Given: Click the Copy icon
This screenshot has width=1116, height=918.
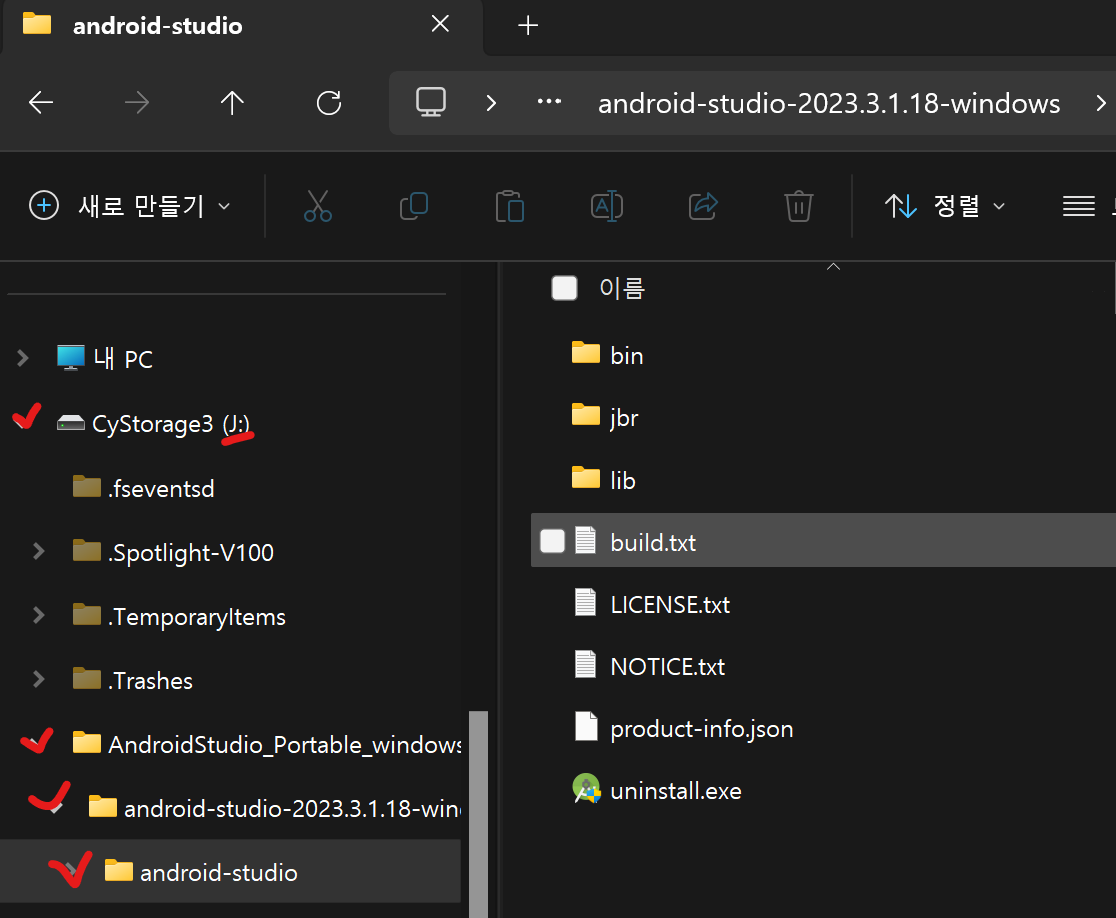Looking at the screenshot, I should tap(414, 206).
